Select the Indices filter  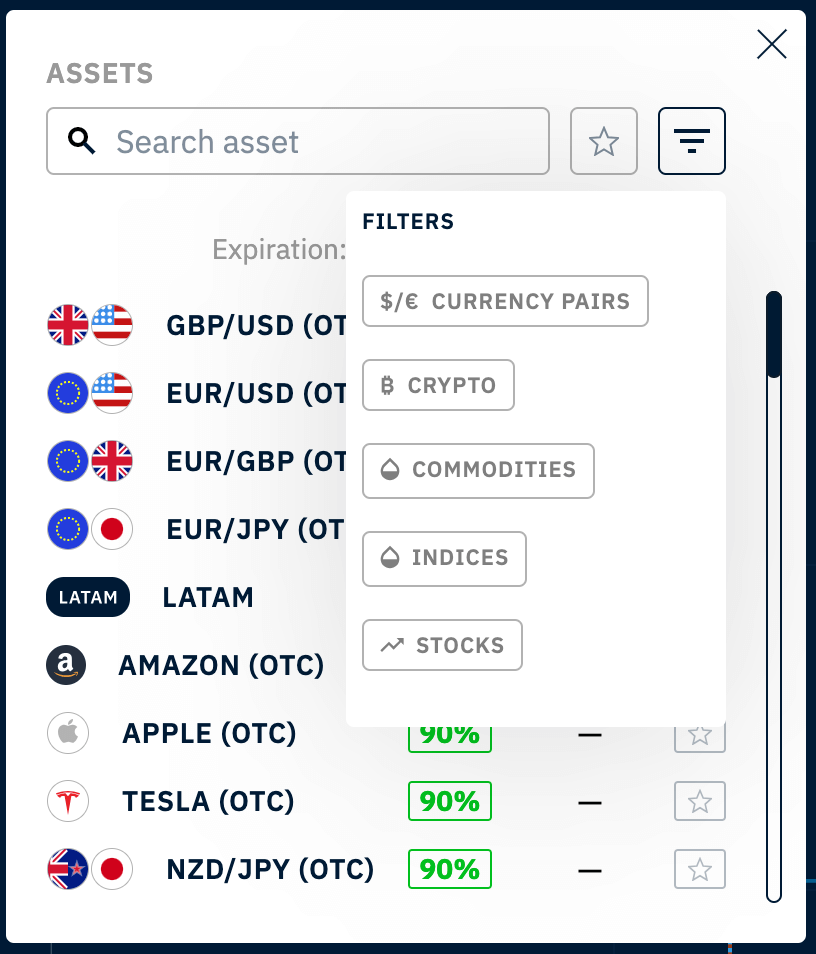tap(444, 558)
